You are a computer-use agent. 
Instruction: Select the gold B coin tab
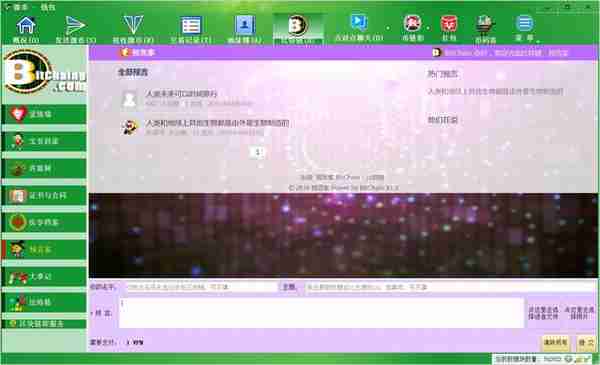(x=297, y=29)
